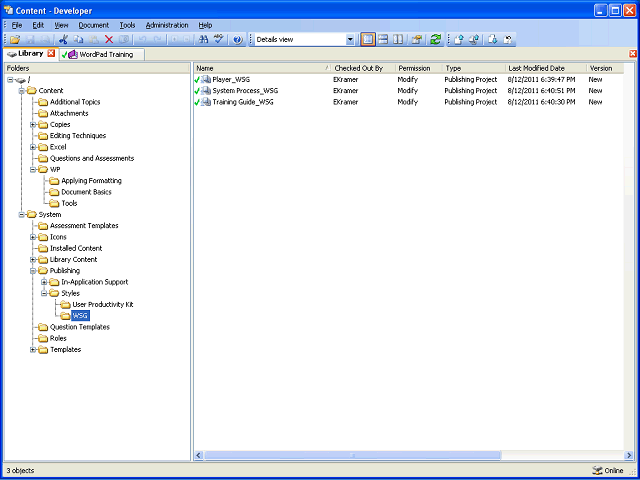Expand the Templates folder

[x=33, y=350]
